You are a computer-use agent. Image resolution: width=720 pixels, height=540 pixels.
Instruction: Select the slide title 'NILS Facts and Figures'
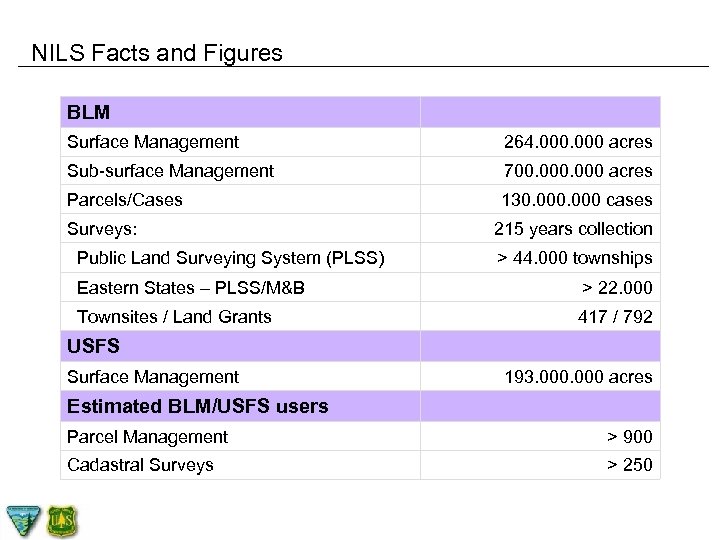pyautogui.click(x=157, y=53)
